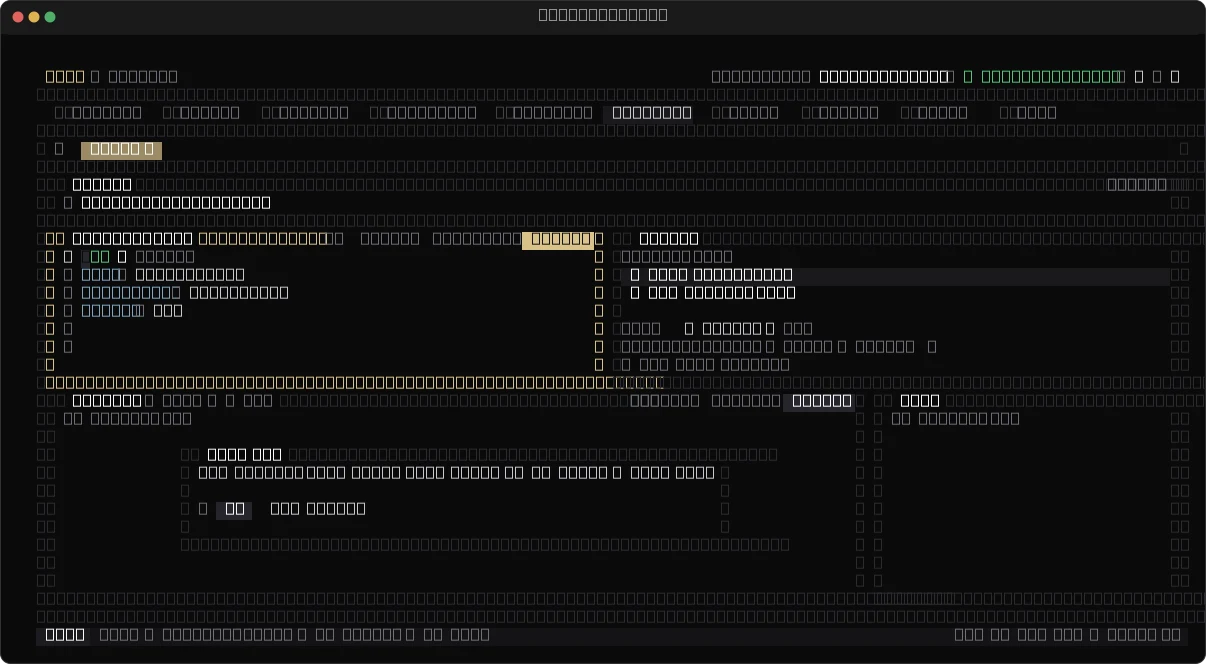Click the highlighted mode label in the bottom status bar
1206x664 pixels.
(65, 635)
